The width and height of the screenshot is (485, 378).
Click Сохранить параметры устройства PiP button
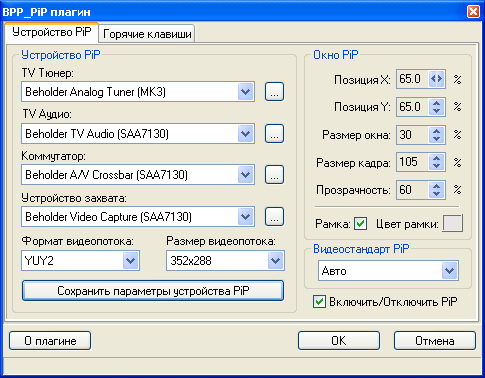pyautogui.click(x=153, y=291)
